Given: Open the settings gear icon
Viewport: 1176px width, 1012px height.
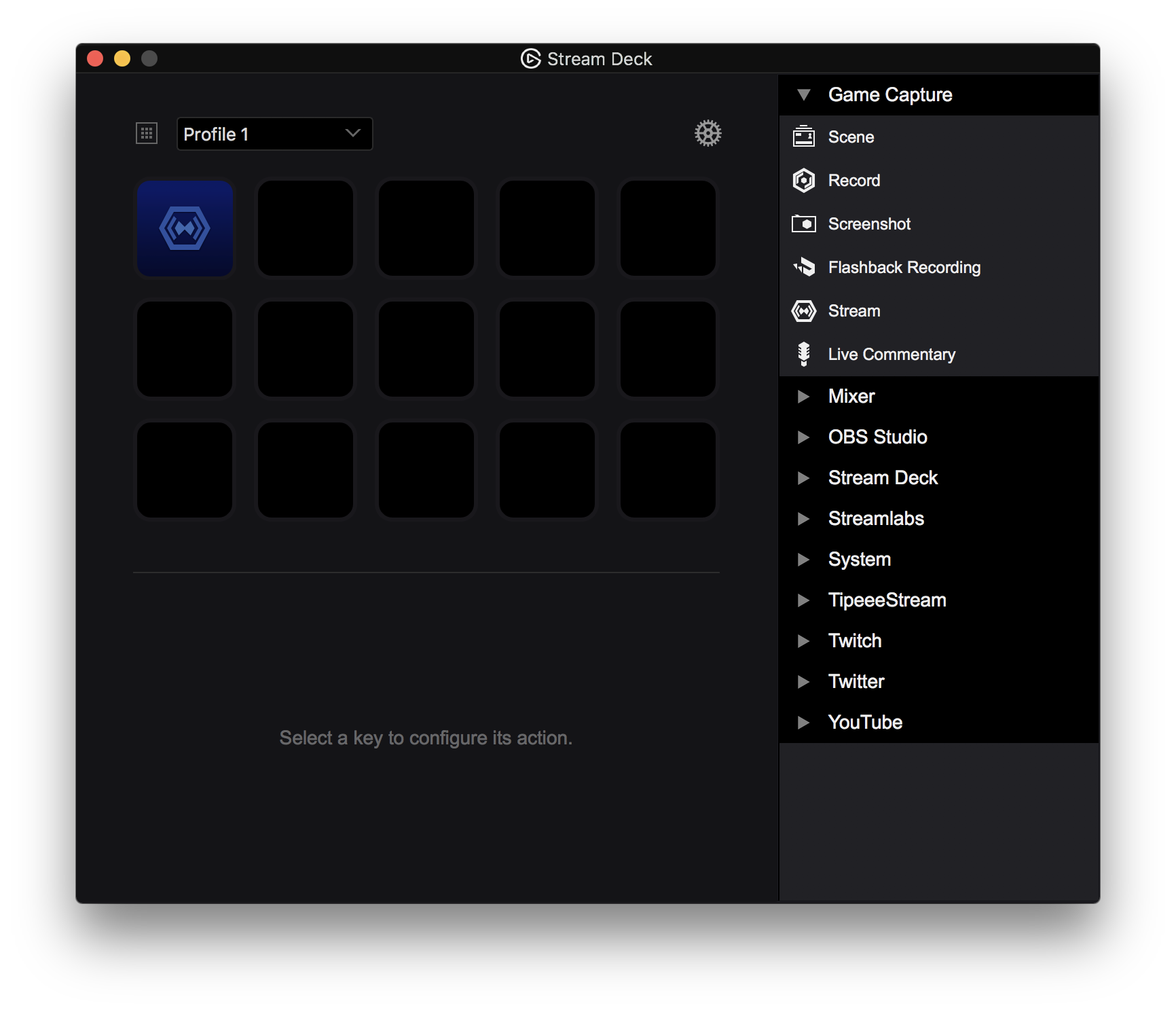Looking at the screenshot, I should pyautogui.click(x=708, y=133).
